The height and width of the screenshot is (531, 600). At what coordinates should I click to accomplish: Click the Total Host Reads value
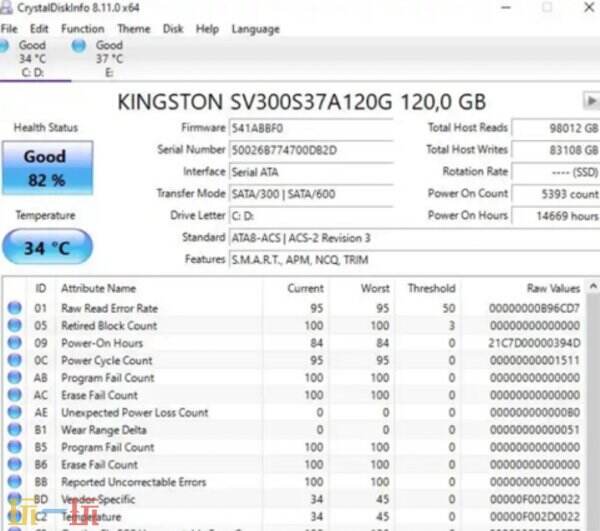pos(556,128)
